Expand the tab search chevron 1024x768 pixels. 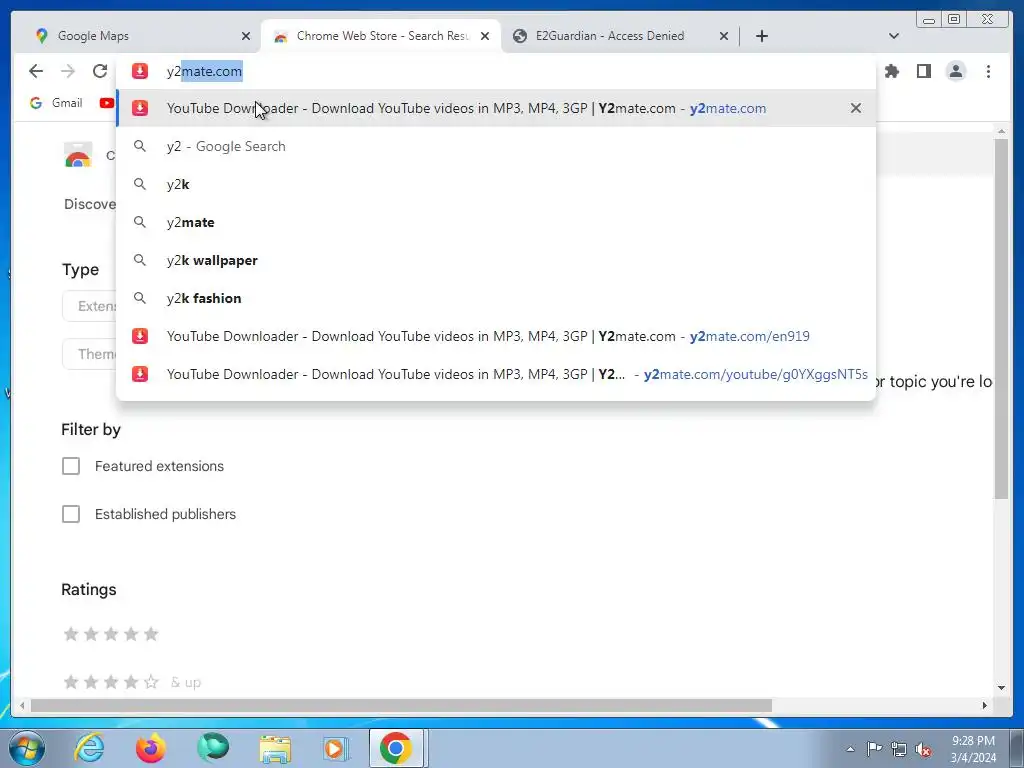click(894, 36)
